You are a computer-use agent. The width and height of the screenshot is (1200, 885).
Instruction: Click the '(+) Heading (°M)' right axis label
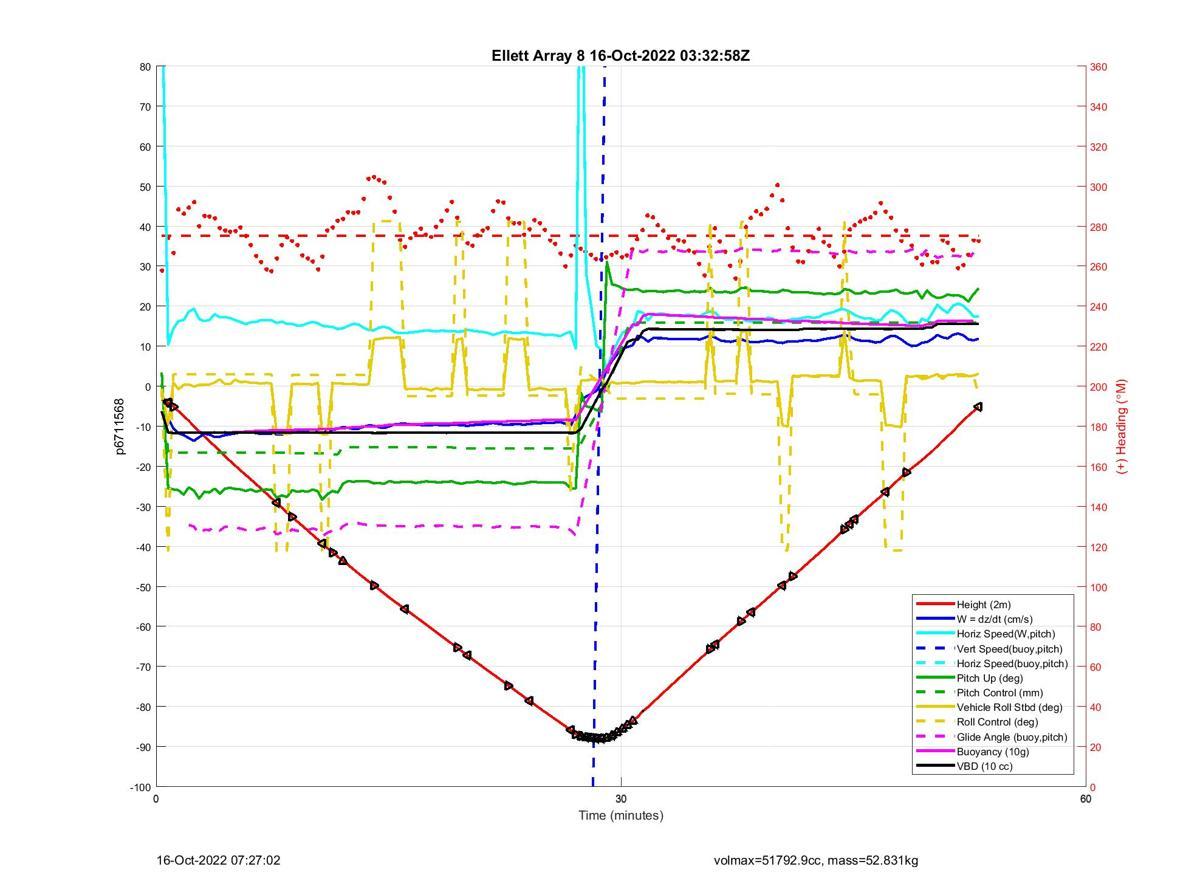(1122, 426)
